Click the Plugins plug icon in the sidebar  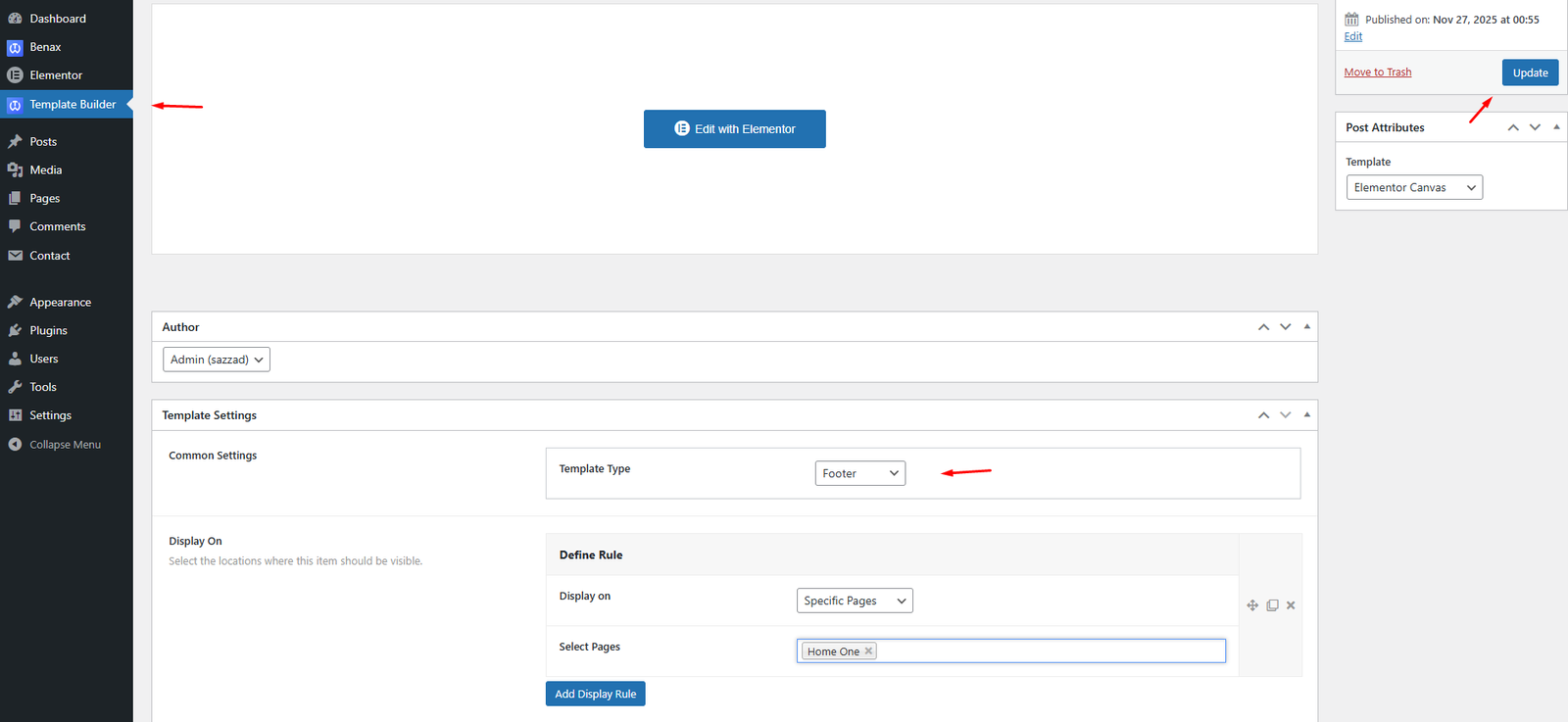tap(15, 331)
